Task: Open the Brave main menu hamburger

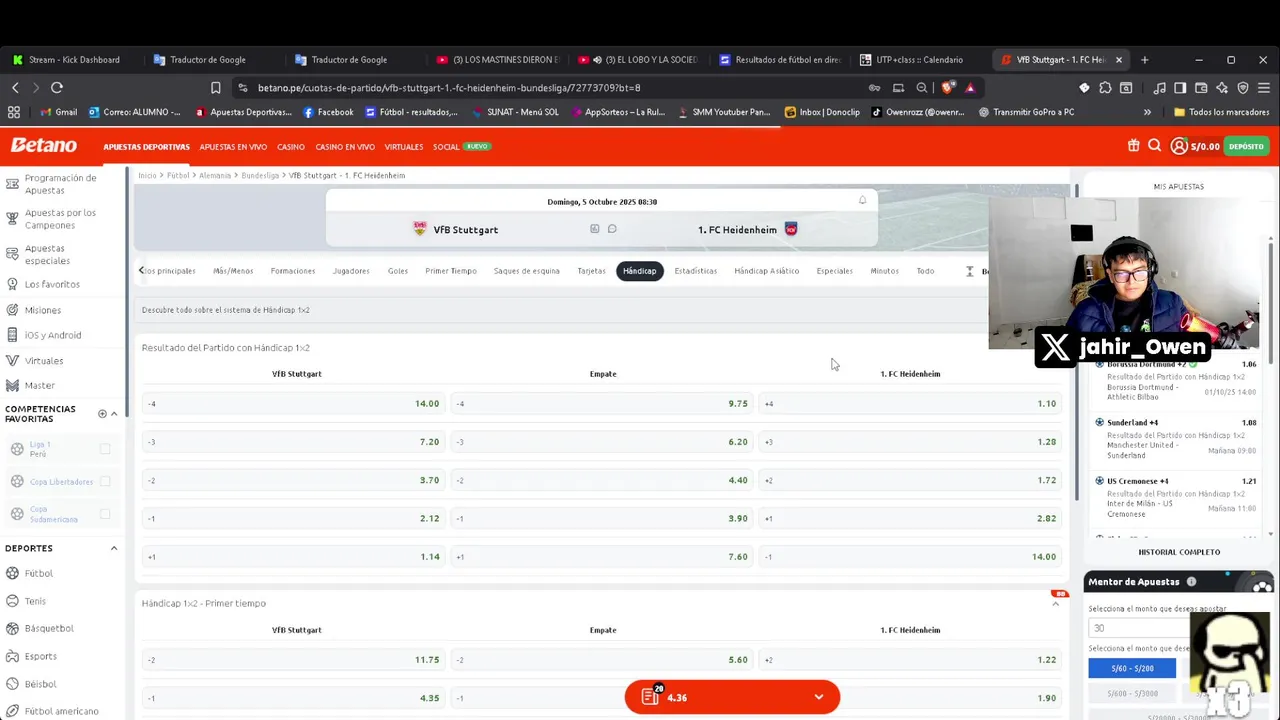Action: [x=1264, y=88]
